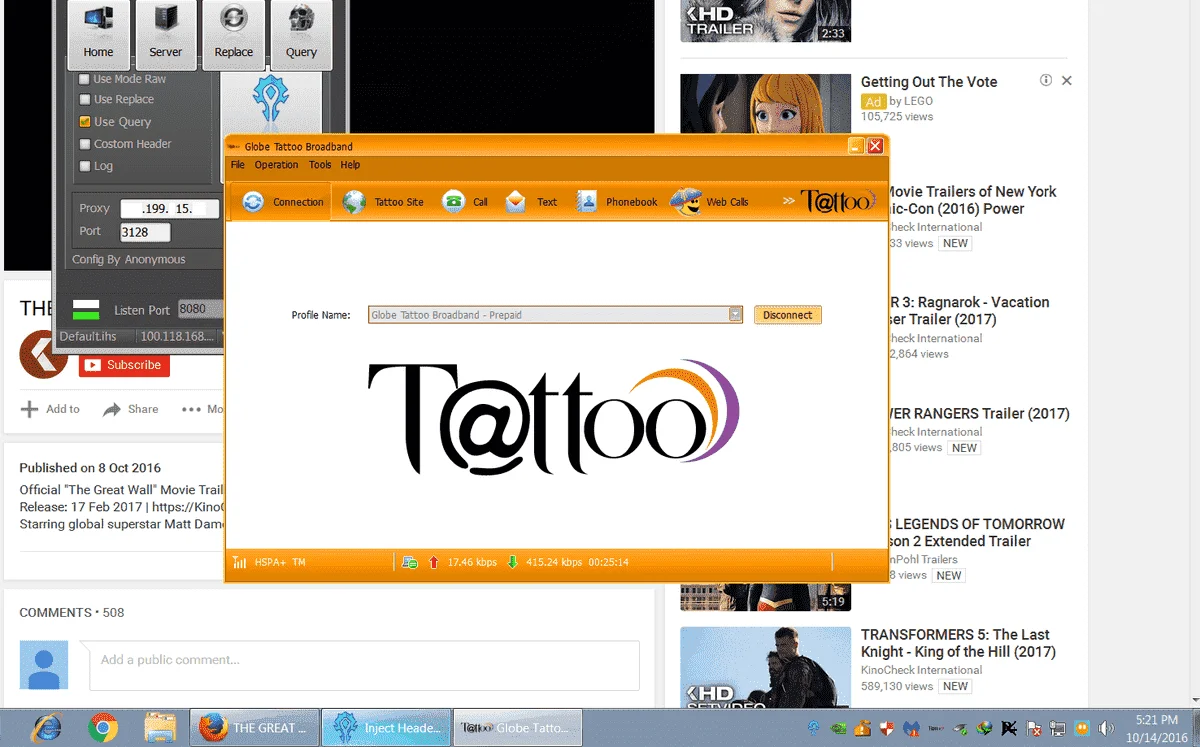The image size is (1200, 747).
Task: Click Share on the YouTube page
Action: (130, 409)
